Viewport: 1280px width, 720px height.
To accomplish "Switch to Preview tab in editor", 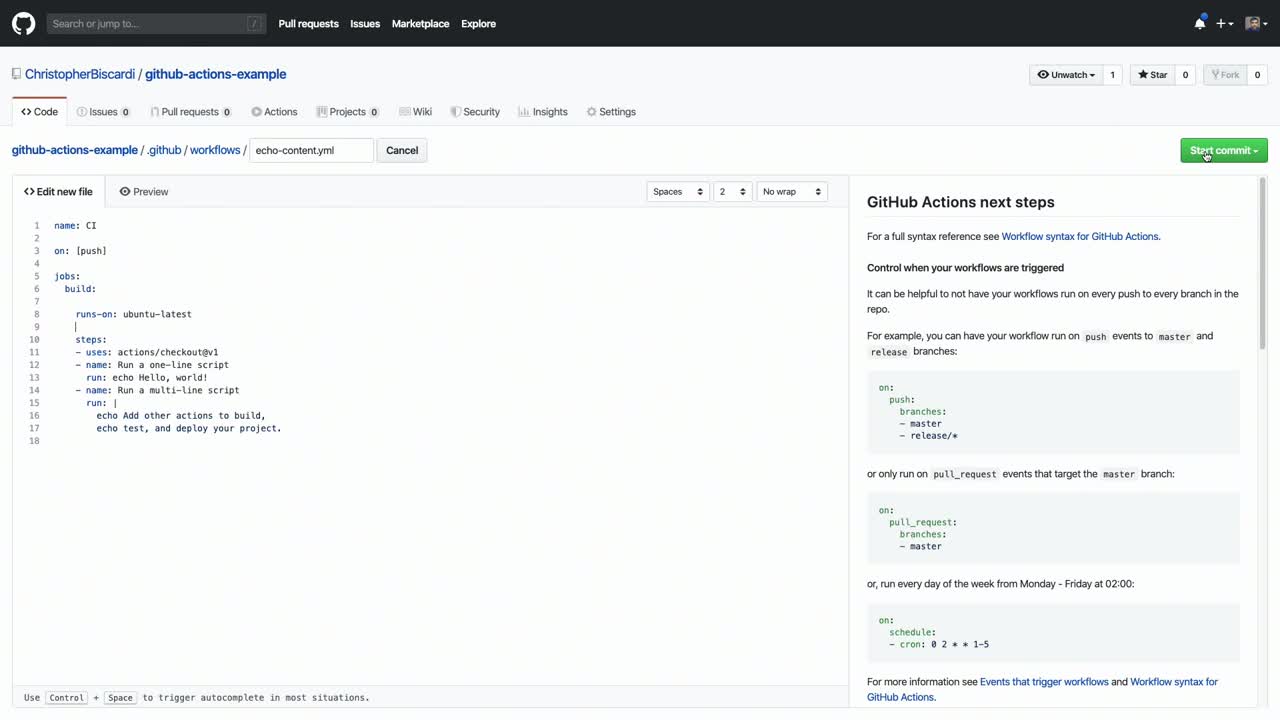I will pos(144,192).
